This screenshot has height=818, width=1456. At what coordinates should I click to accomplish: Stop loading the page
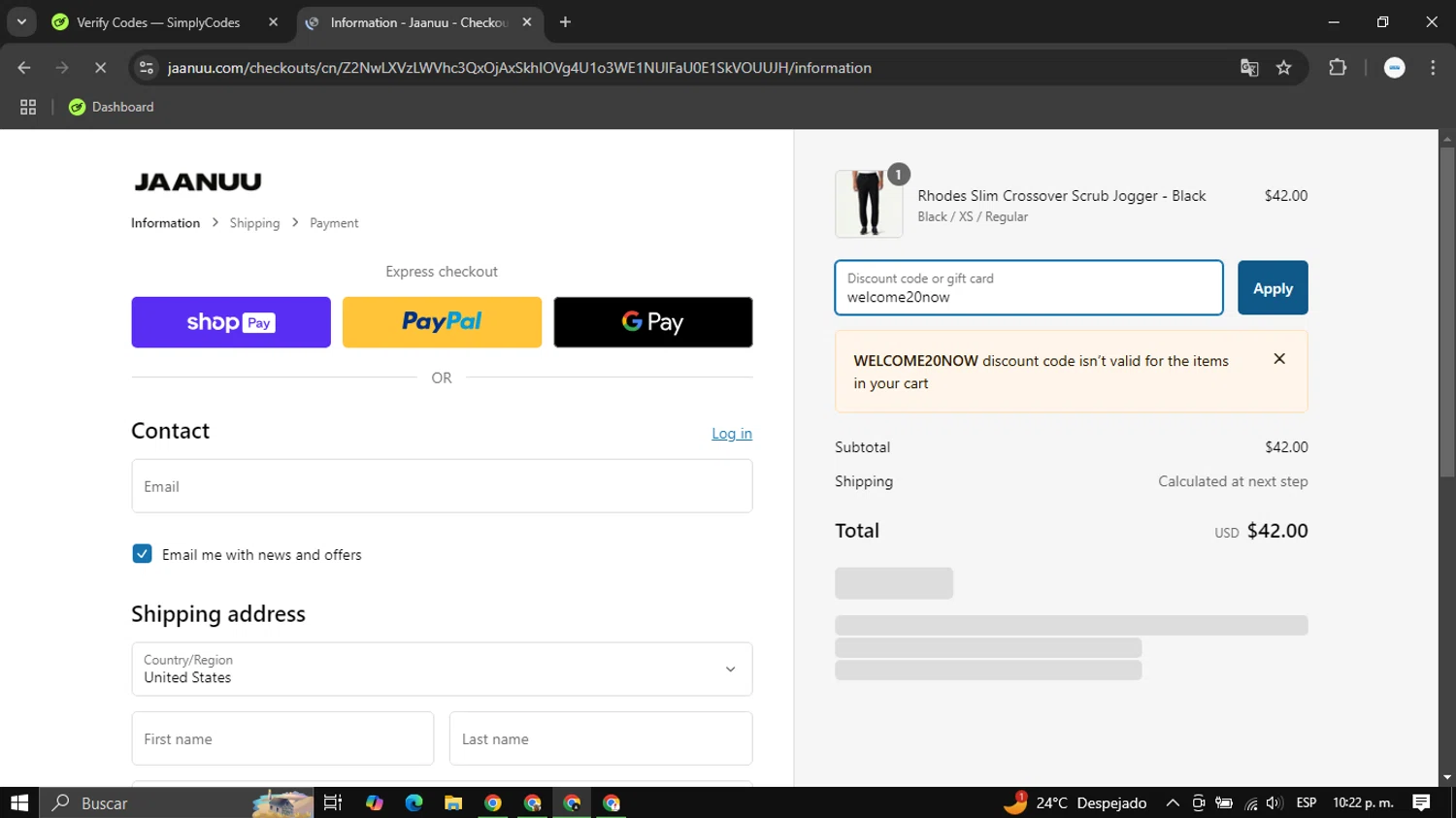(x=100, y=68)
